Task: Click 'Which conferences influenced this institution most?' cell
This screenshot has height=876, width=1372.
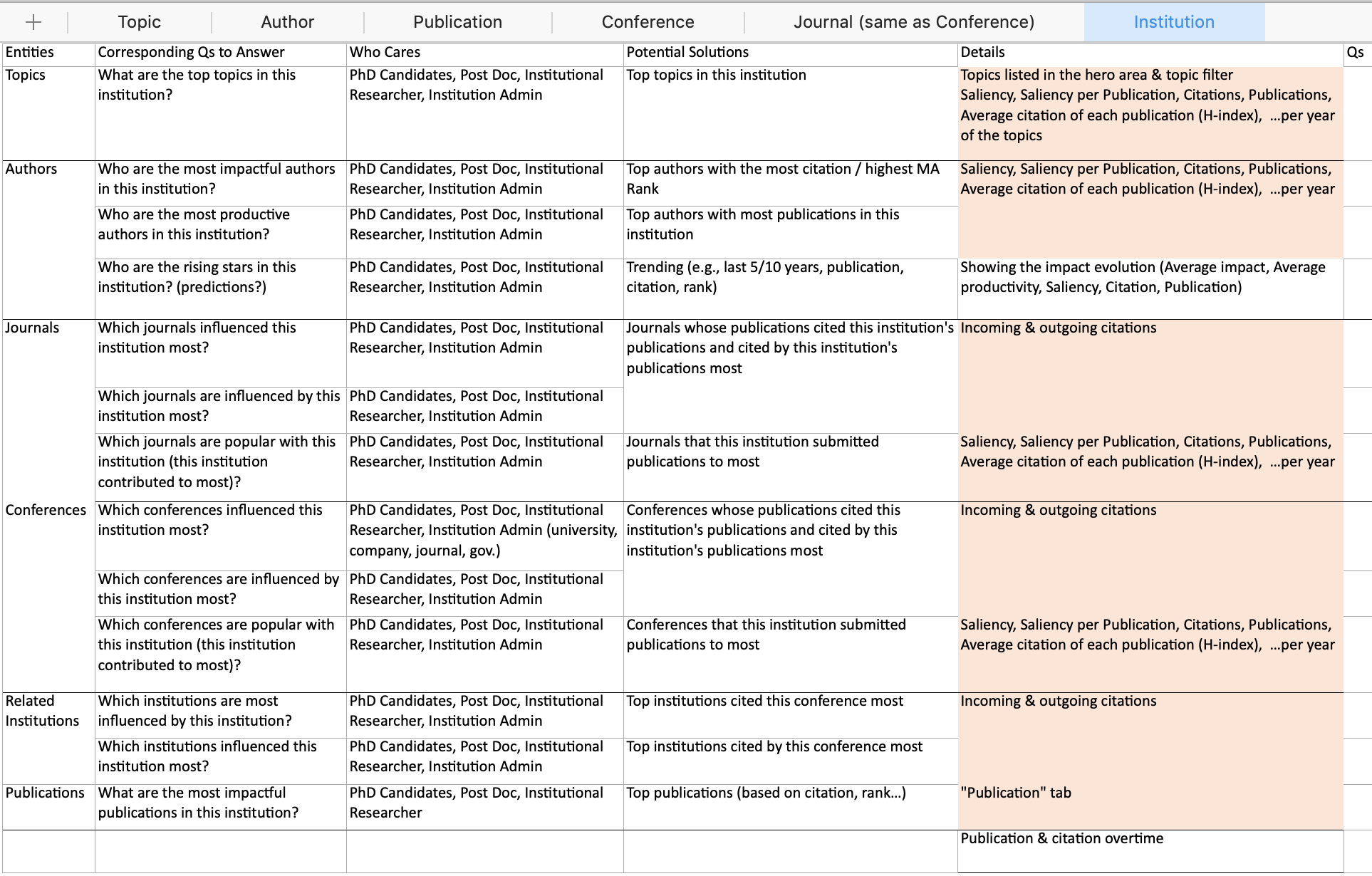Action: pos(221,536)
